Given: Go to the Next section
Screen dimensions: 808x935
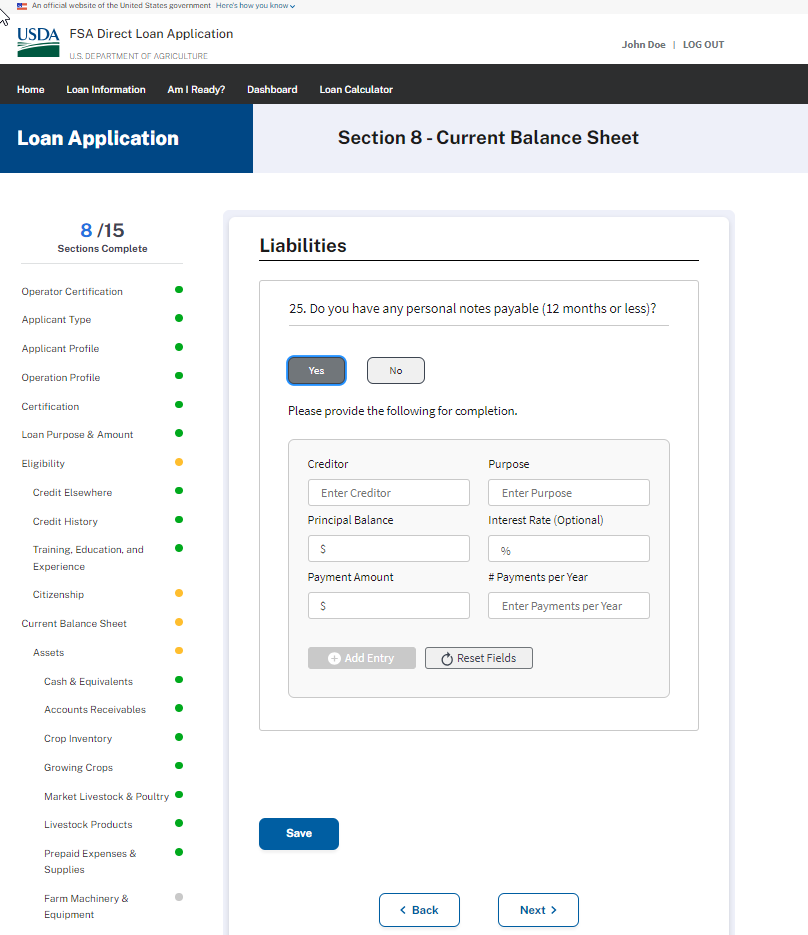Looking at the screenshot, I should click(538, 910).
